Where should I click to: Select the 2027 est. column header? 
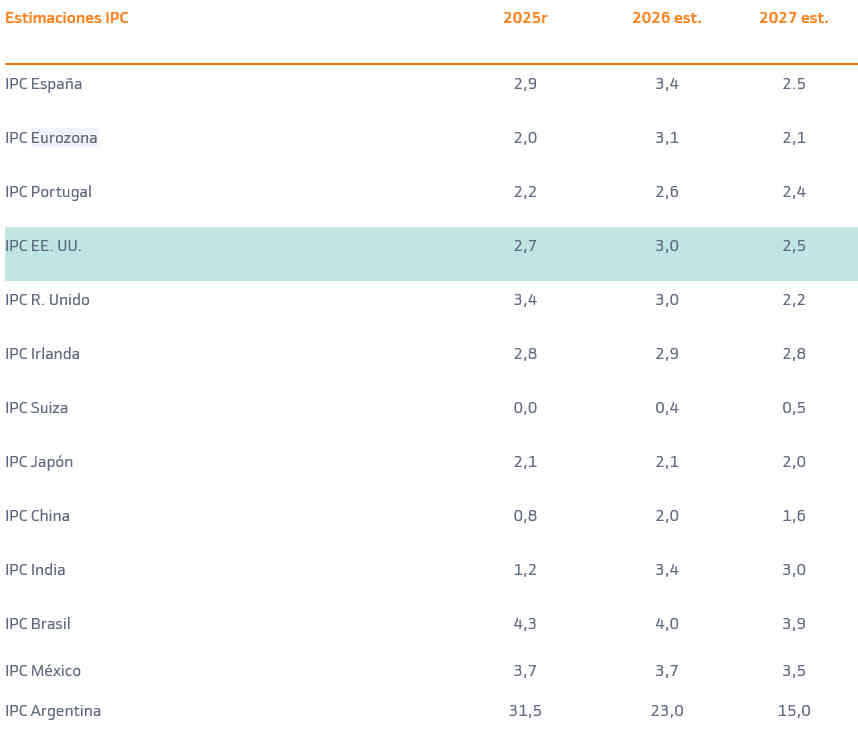click(x=793, y=18)
